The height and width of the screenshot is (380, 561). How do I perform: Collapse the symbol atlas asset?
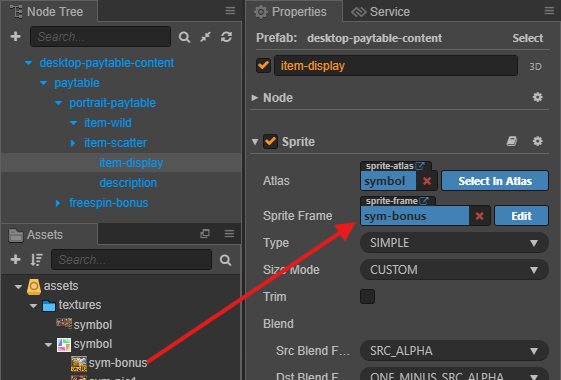(48, 345)
